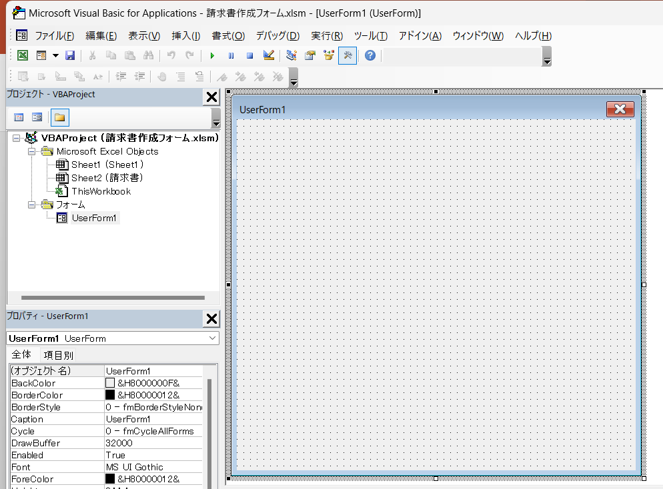Select Sheet2 (請求書) in the project tree
The width and height of the screenshot is (663, 489).
click(107, 178)
